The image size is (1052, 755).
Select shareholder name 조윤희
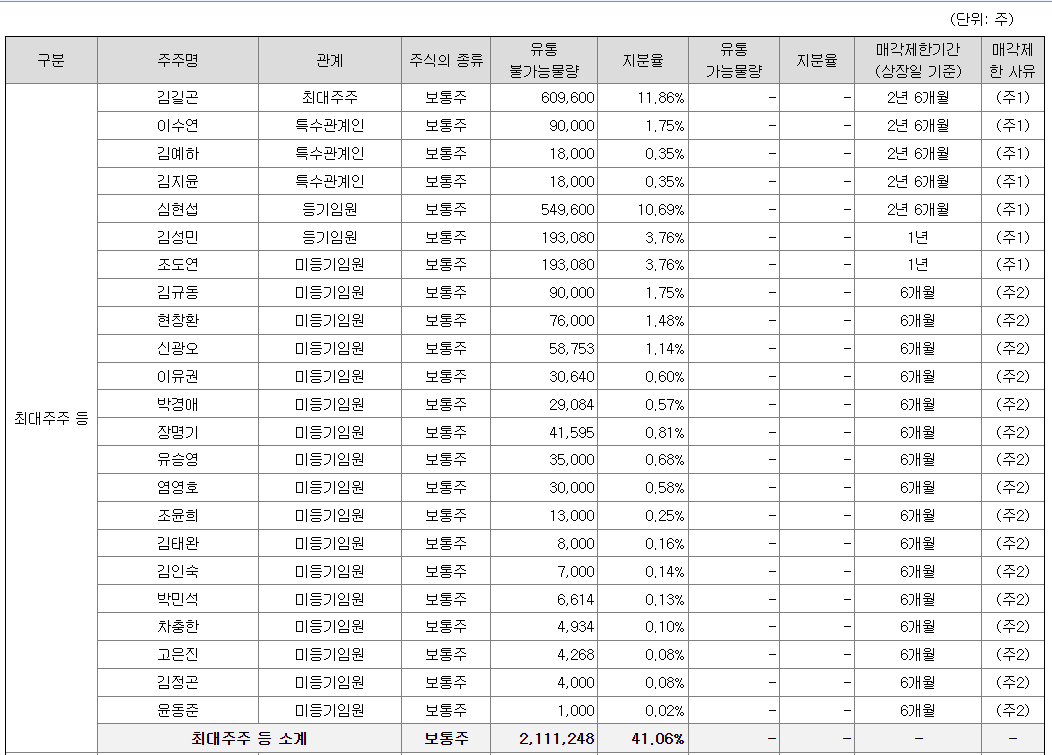tap(178, 516)
